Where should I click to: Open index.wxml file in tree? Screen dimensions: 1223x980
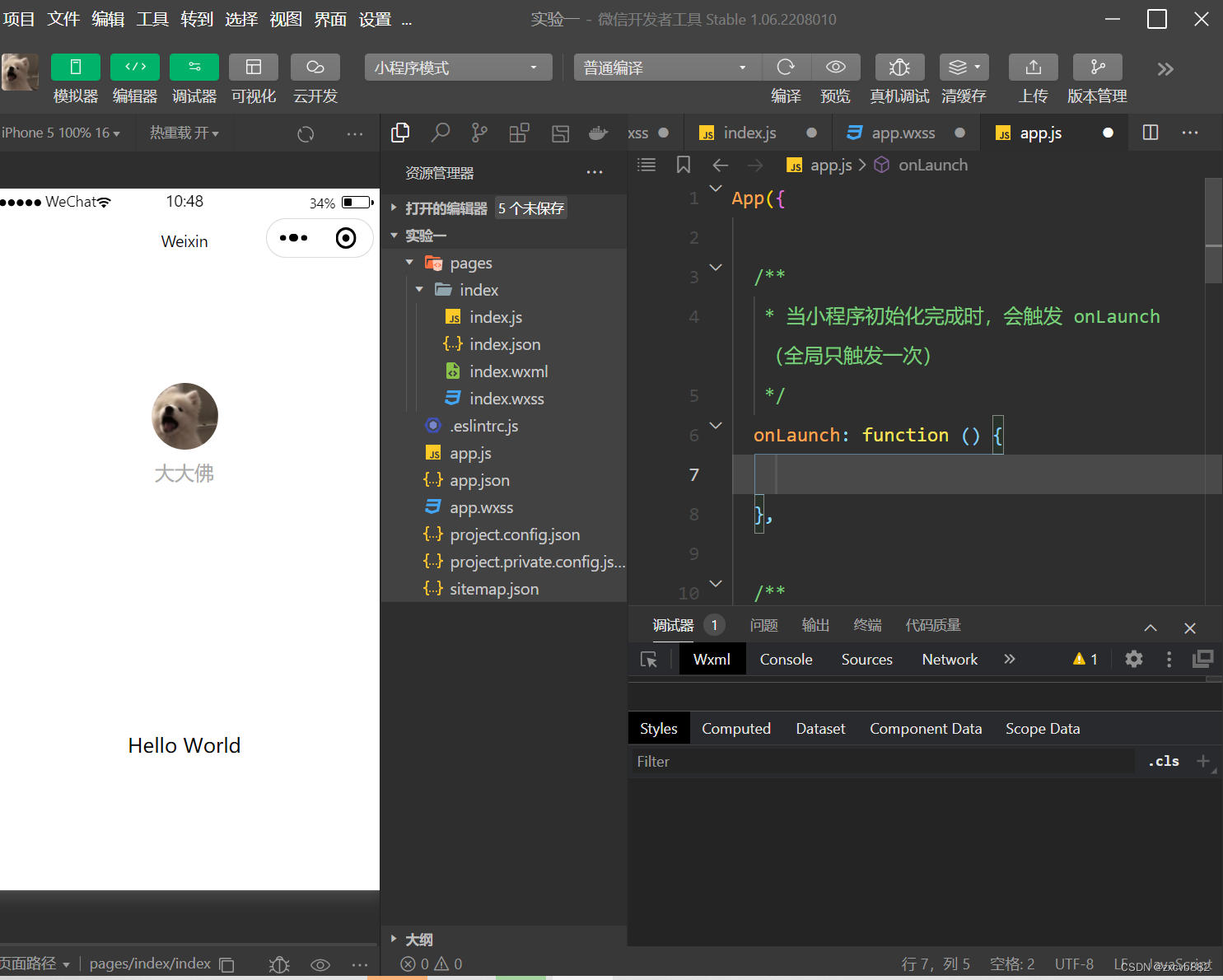(503, 371)
